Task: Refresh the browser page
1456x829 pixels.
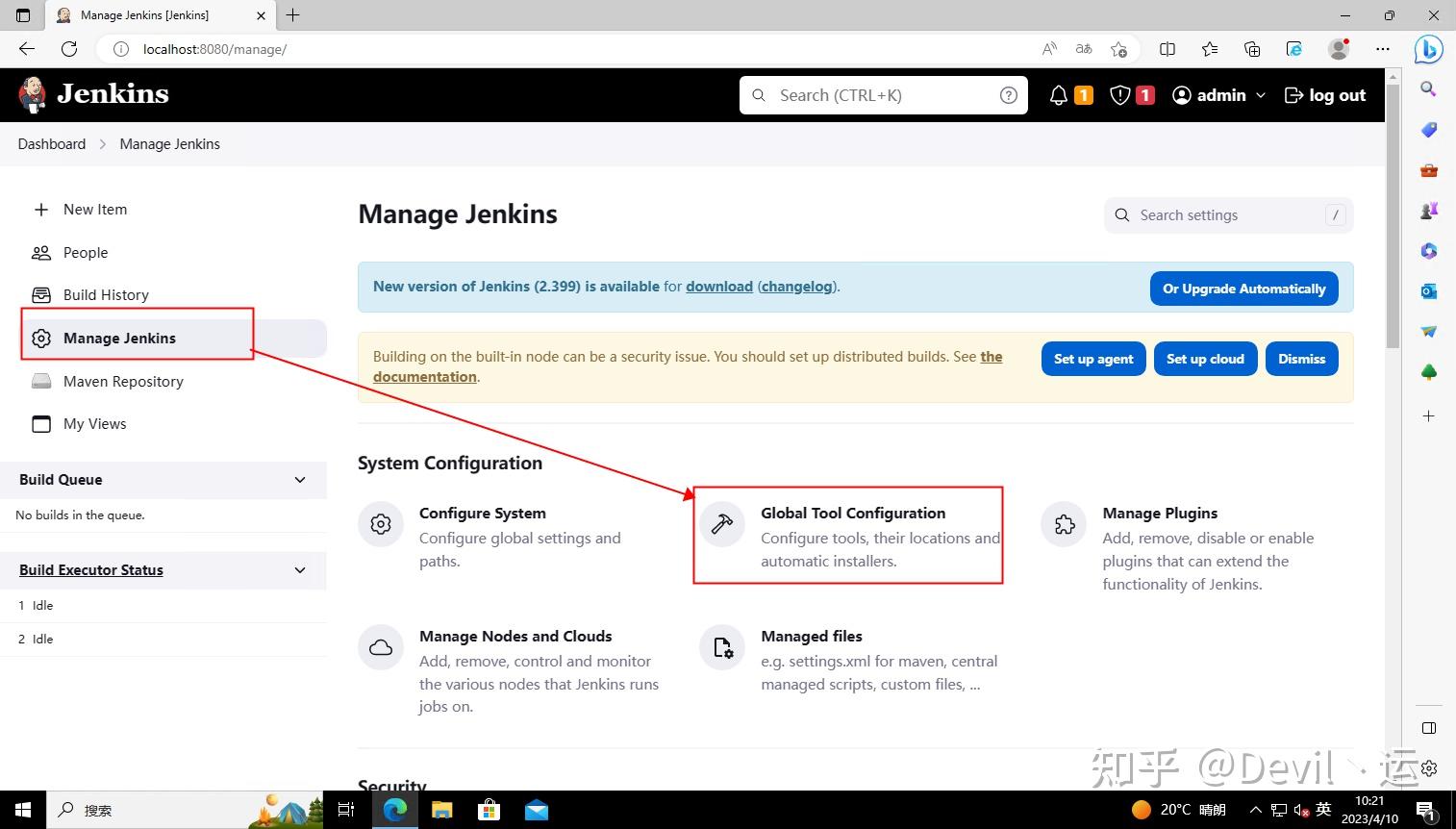Action: click(69, 49)
